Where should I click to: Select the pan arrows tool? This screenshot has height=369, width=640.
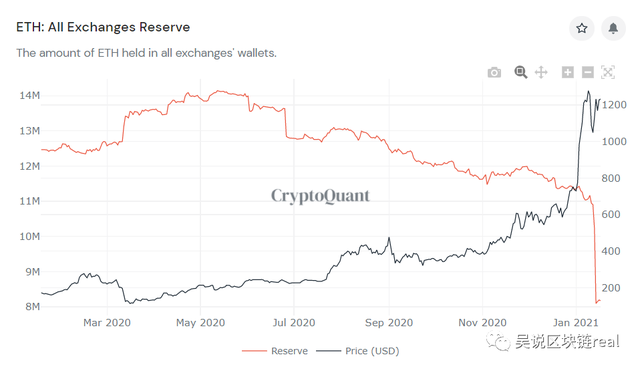point(541,73)
